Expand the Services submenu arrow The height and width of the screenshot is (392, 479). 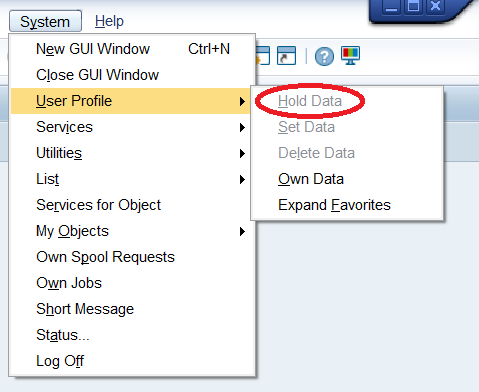[242, 127]
